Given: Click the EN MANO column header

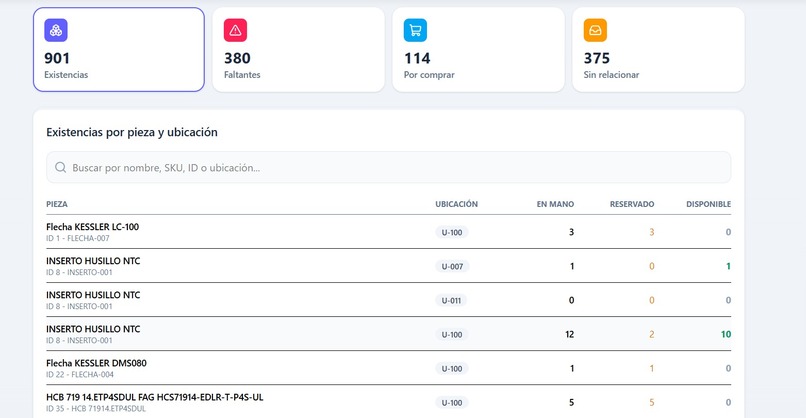Looking at the screenshot, I should coord(555,204).
